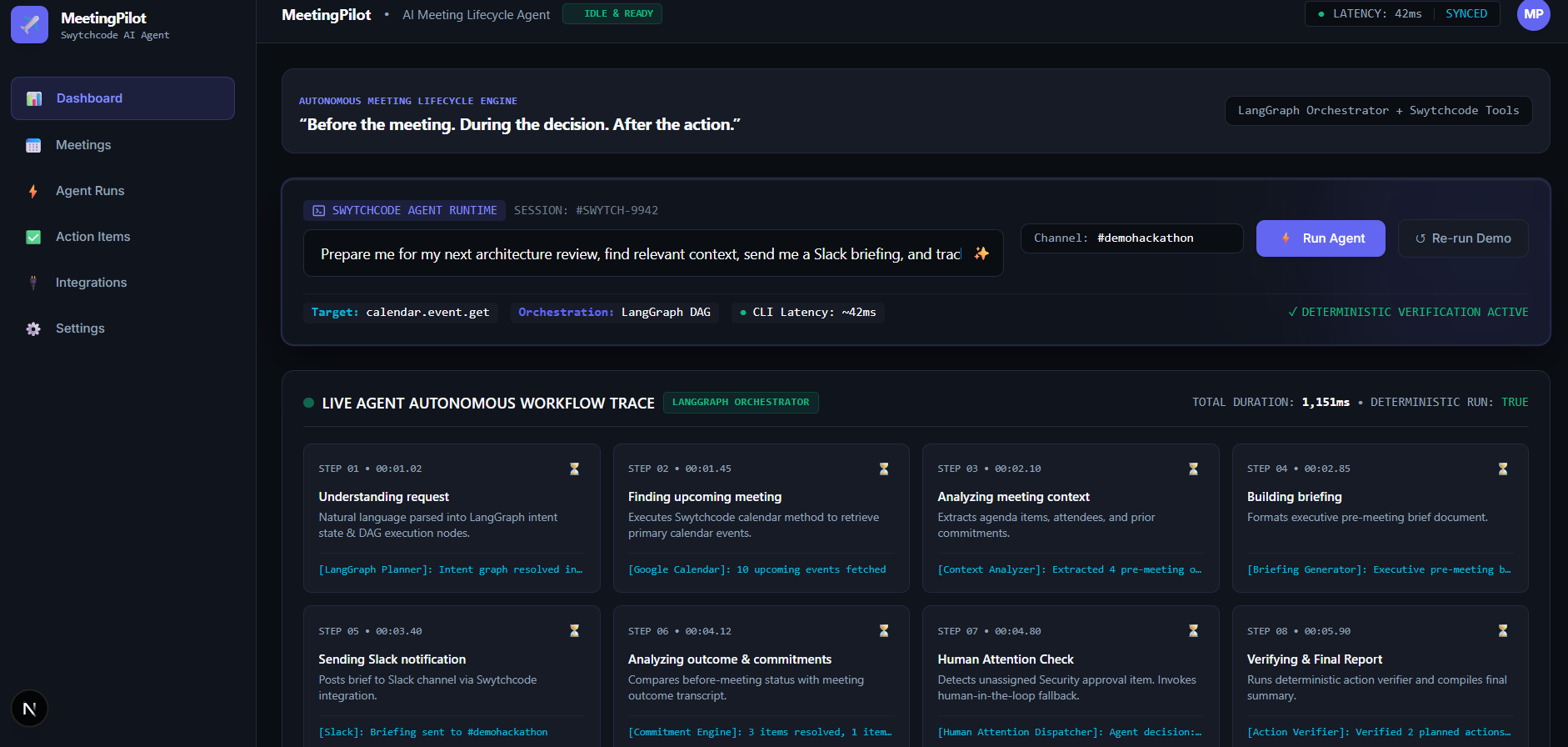Click the Agent Runs lightning bolt icon

point(33,191)
